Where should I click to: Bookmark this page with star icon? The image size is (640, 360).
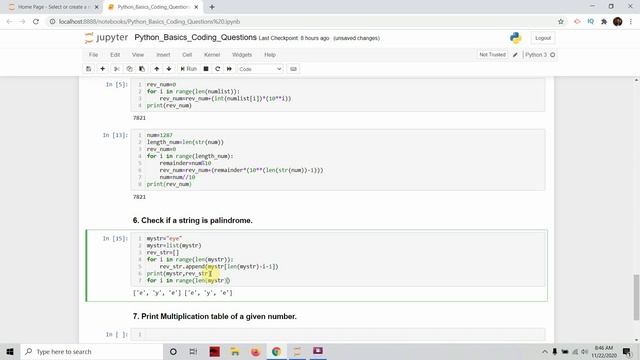(x=561, y=22)
